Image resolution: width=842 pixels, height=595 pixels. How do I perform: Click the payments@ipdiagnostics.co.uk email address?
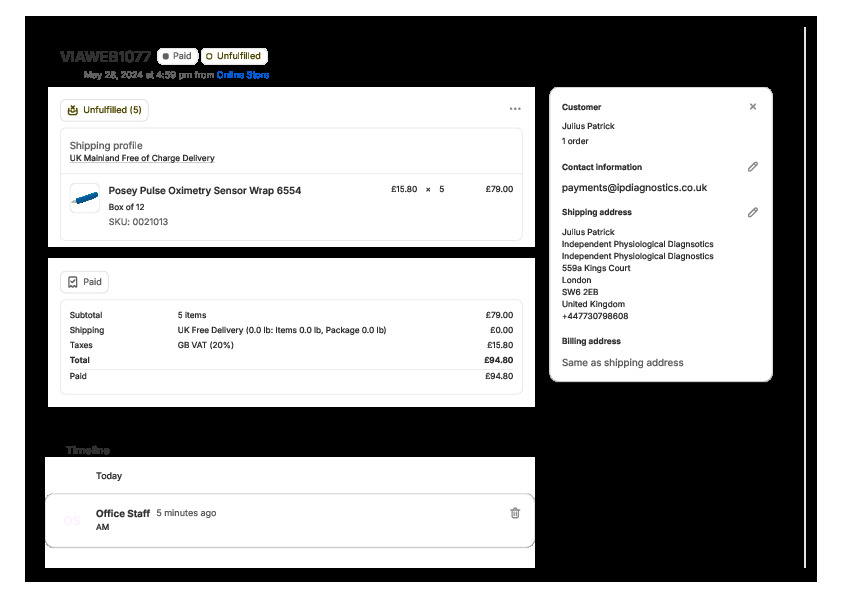tap(634, 187)
